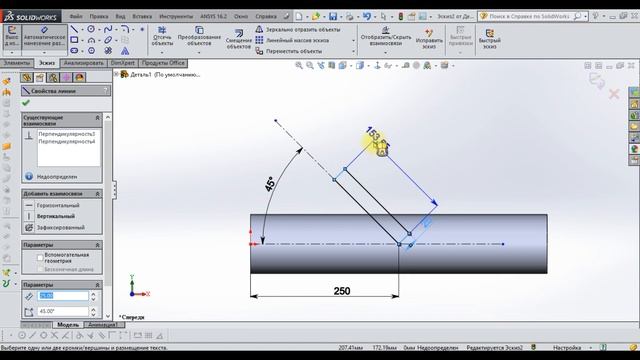Open Правка menu
The height and width of the screenshot is (360, 640).
pos(99,16)
